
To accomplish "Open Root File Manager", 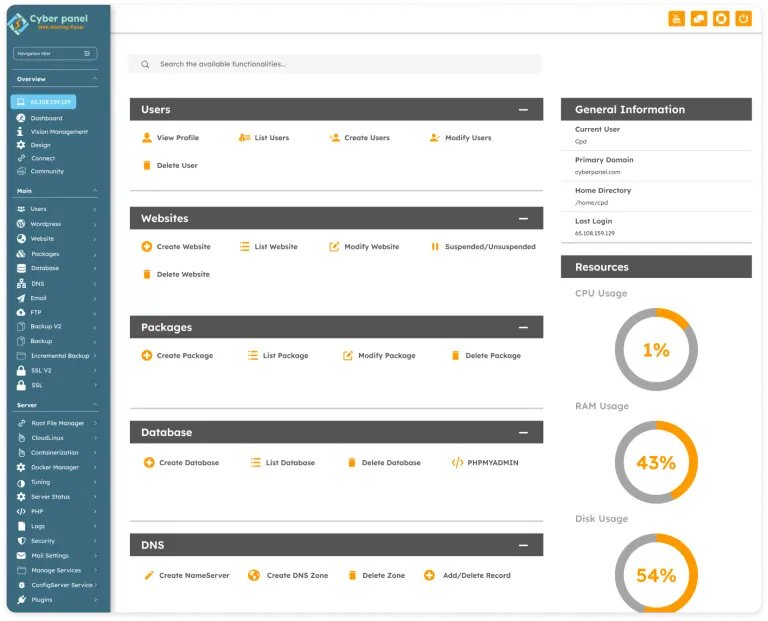I will tap(56, 423).
